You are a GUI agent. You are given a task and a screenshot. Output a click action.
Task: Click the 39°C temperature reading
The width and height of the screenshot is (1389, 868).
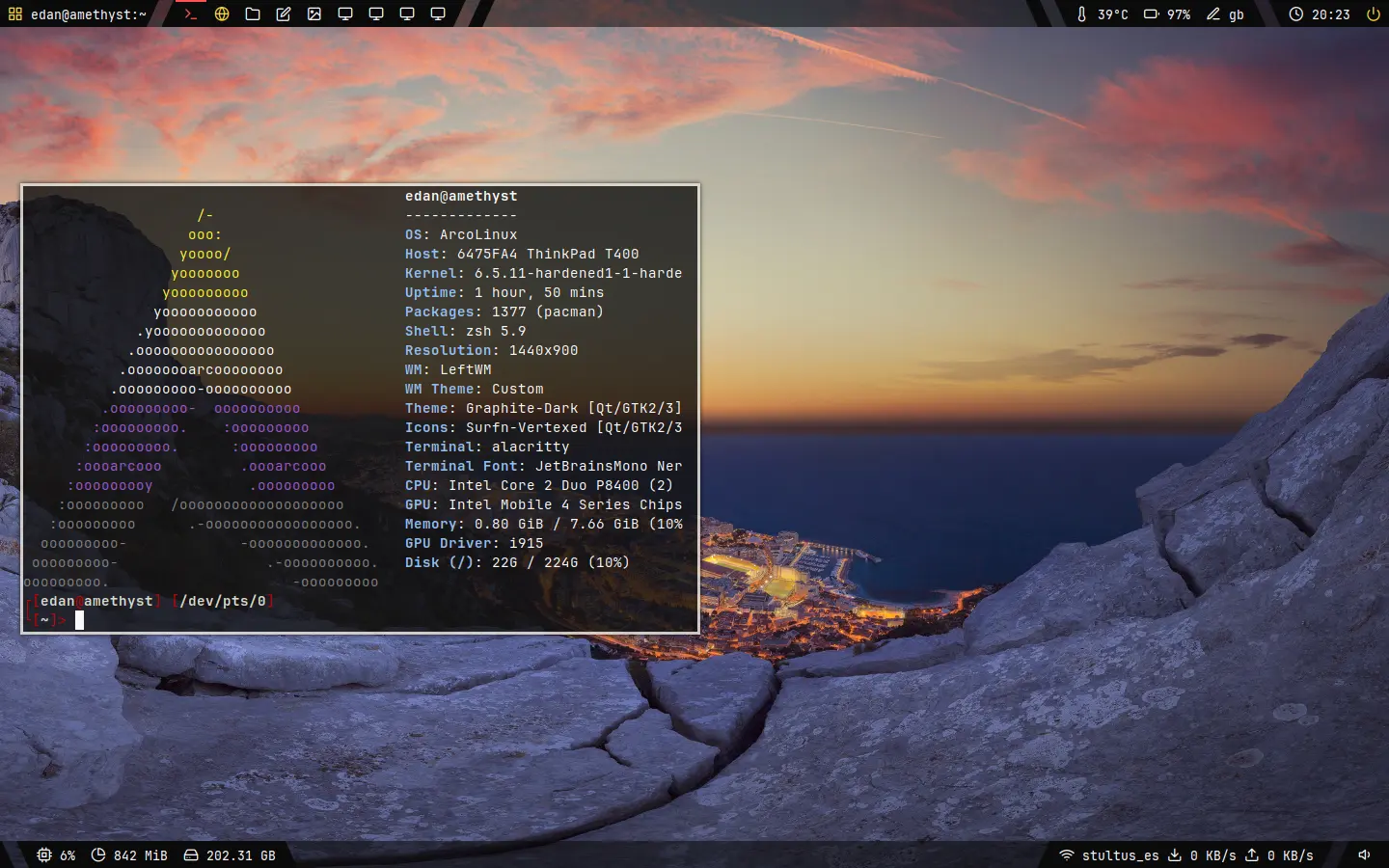pyautogui.click(x=1113, y=14)
